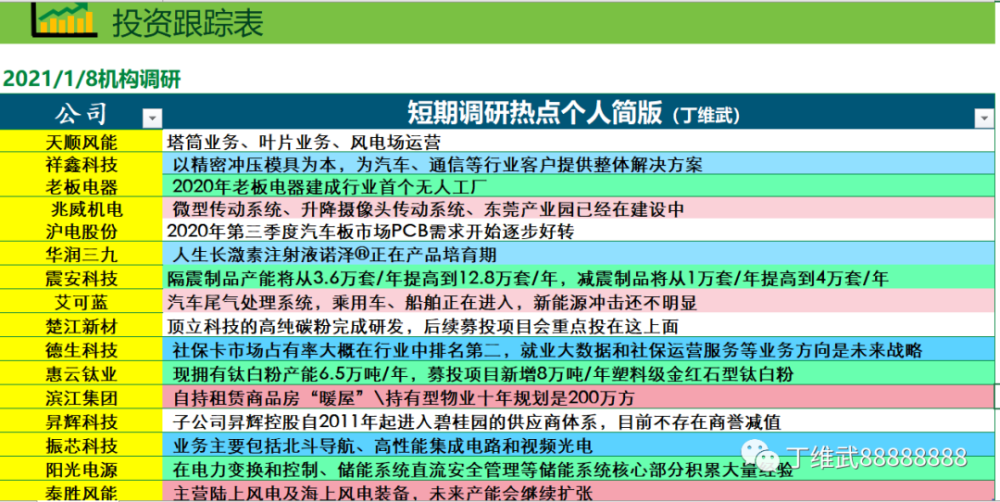
Task: Click the cell about 碧桂园的供应商体系
Action: click(579, 421)
